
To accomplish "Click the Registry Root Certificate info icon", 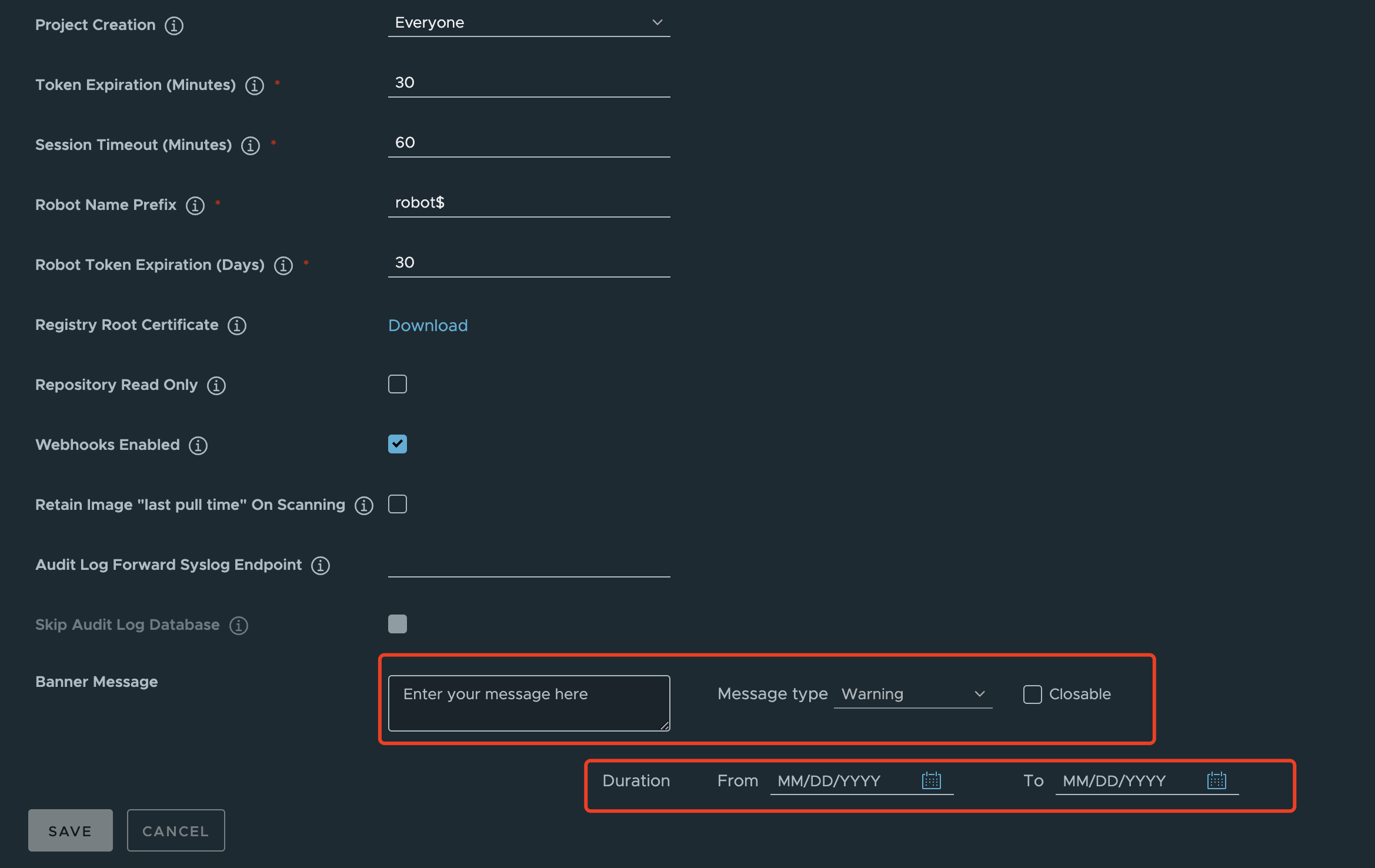I will point(236,326).
